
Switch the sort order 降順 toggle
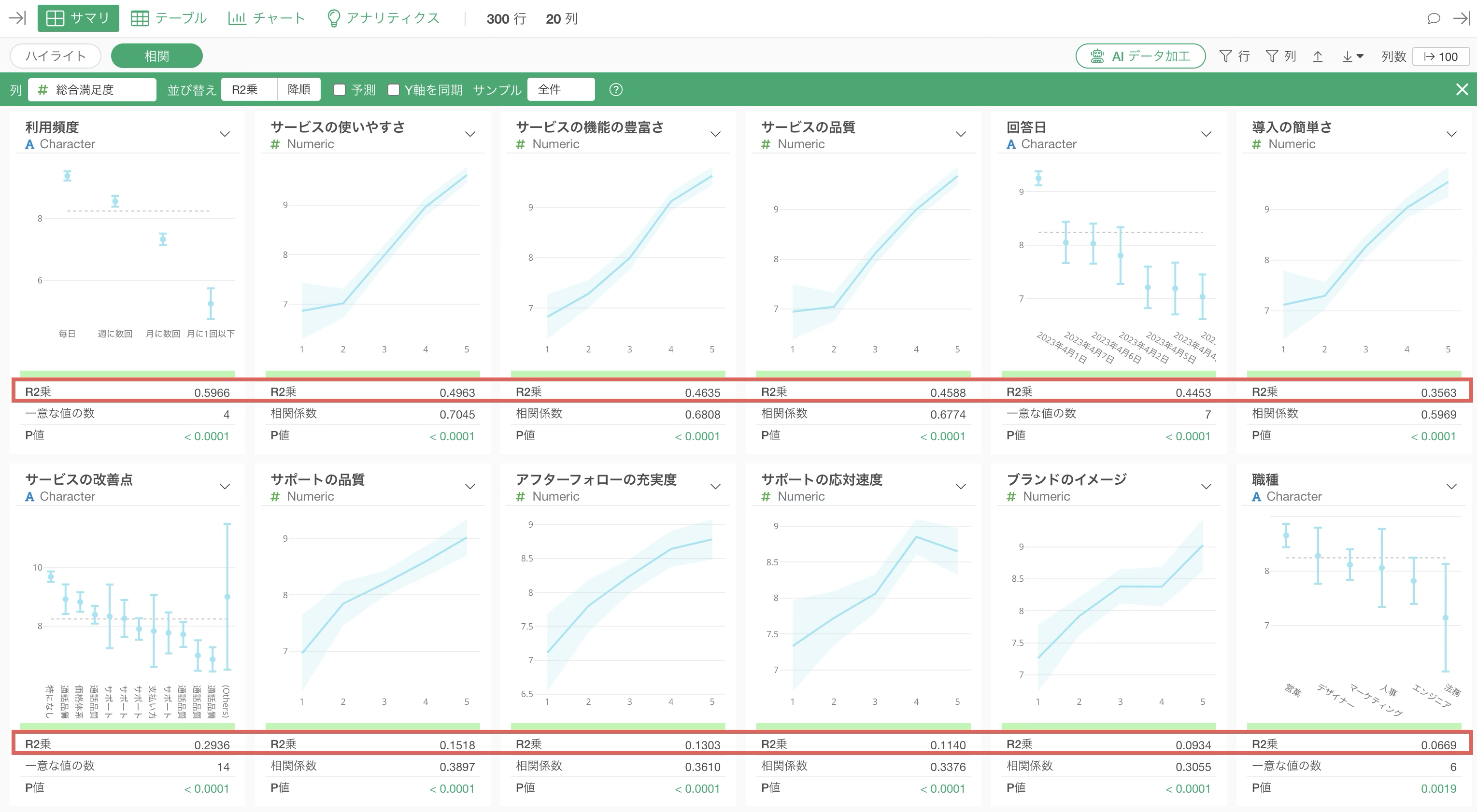click(298, 89)
